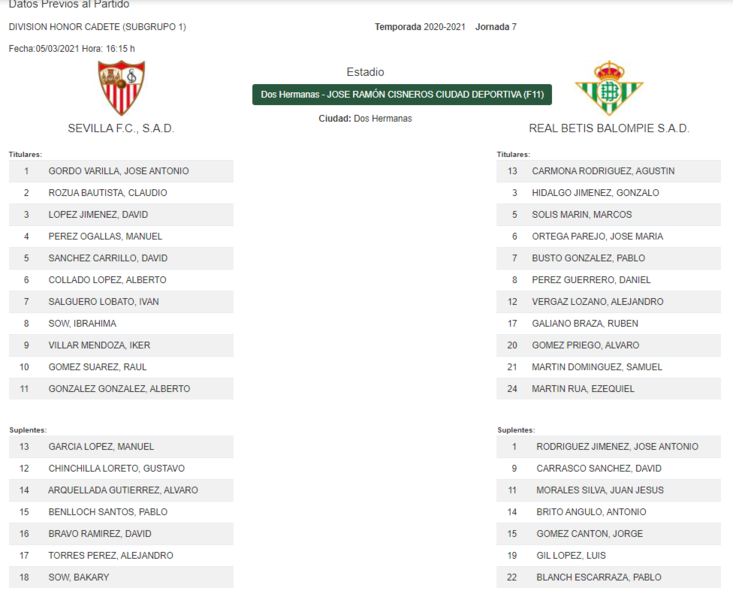The height and width of the screenshot is (600, 733).
Task: Select substitute CHINCHILLA LORETO, GUSTAVO
Action: [x=121, y=469]
